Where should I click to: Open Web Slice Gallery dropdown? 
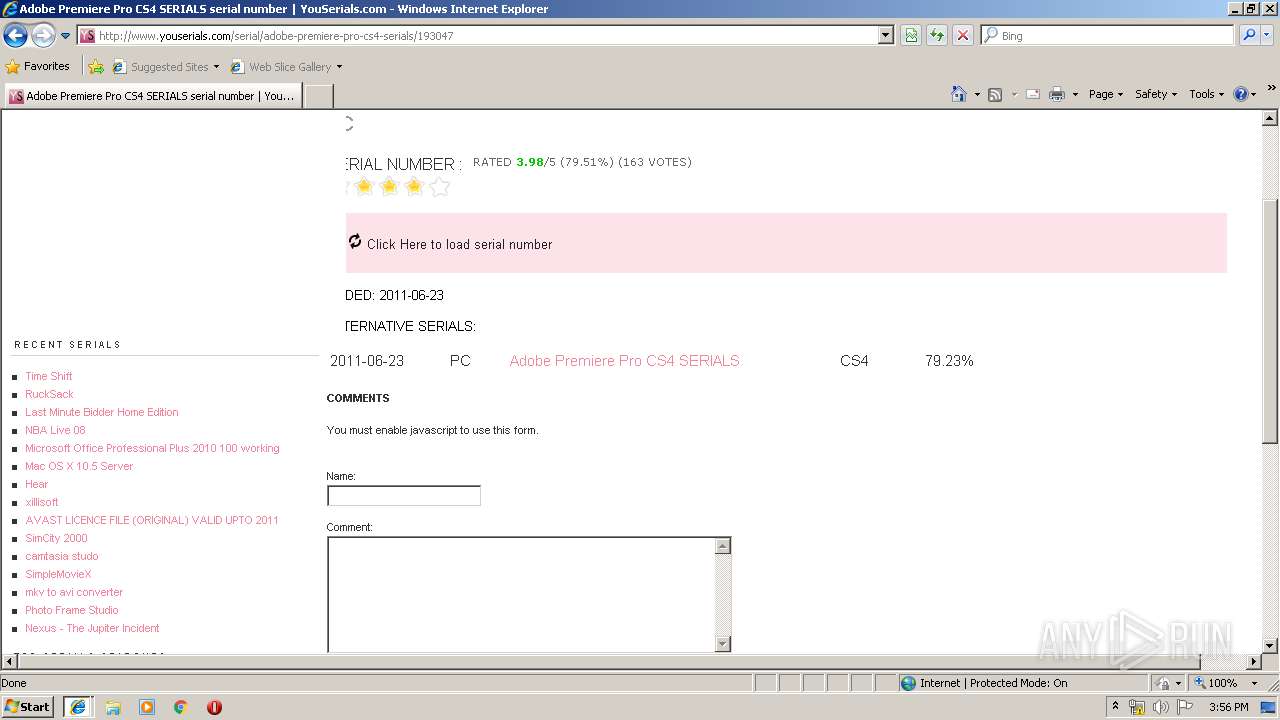tap(287, 67)
